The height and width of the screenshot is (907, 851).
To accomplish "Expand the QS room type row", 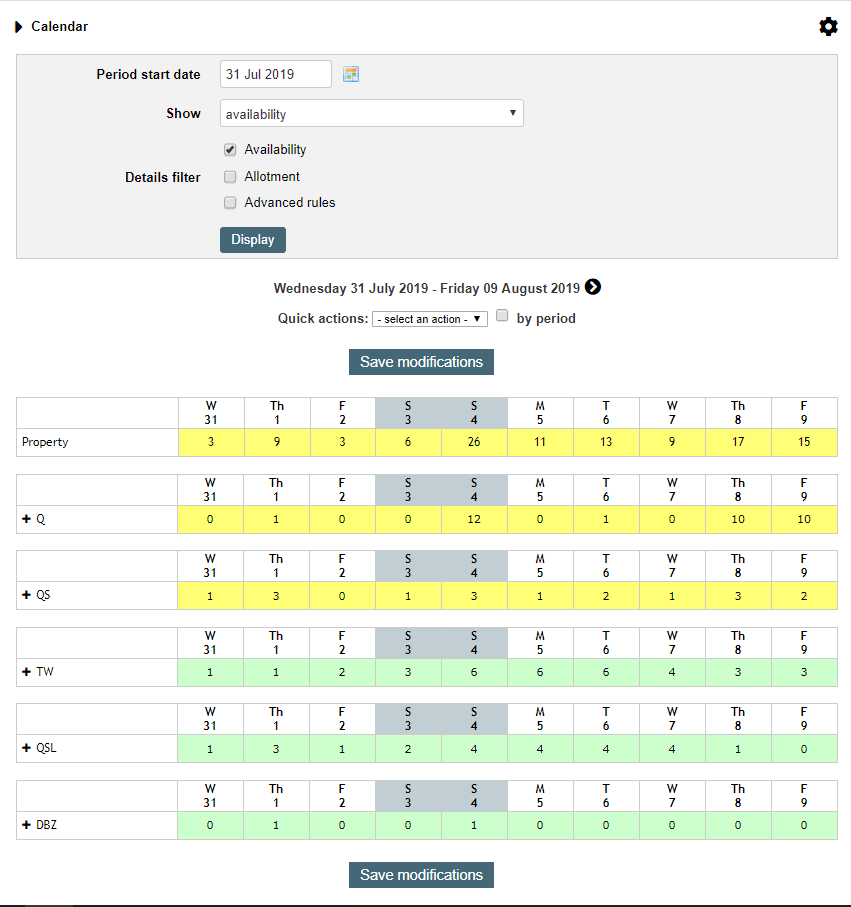I will (24, 595).
